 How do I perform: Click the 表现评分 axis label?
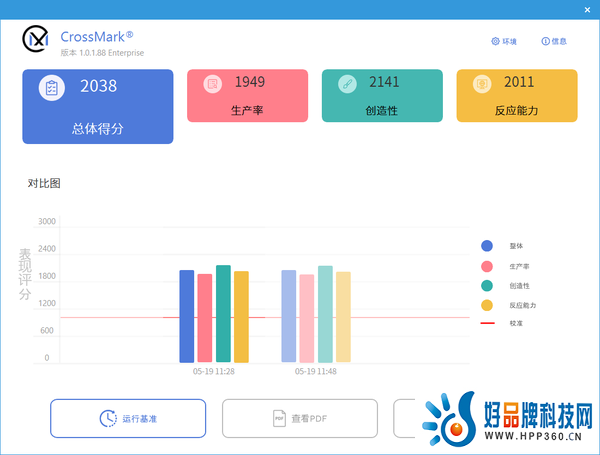click(25, 274)
